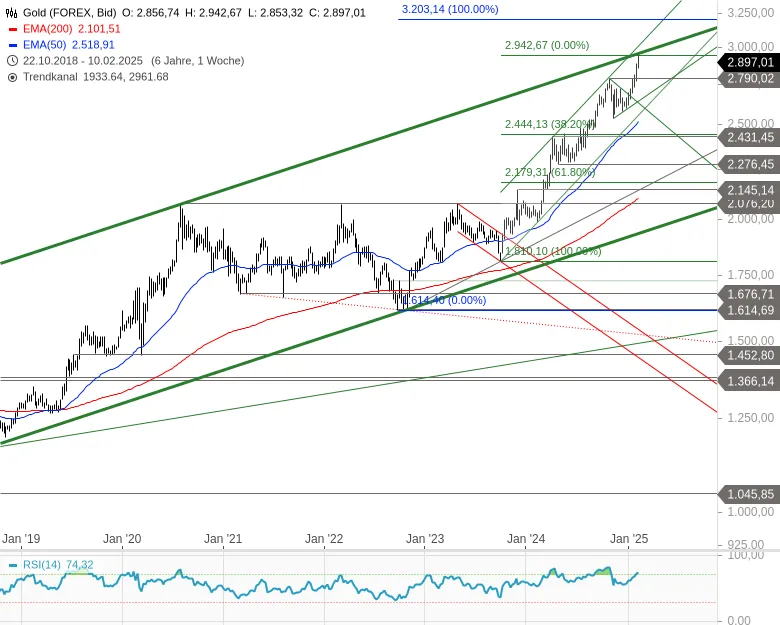Click the 2.942,67 (0.00%) Fibonacci label

547,45
